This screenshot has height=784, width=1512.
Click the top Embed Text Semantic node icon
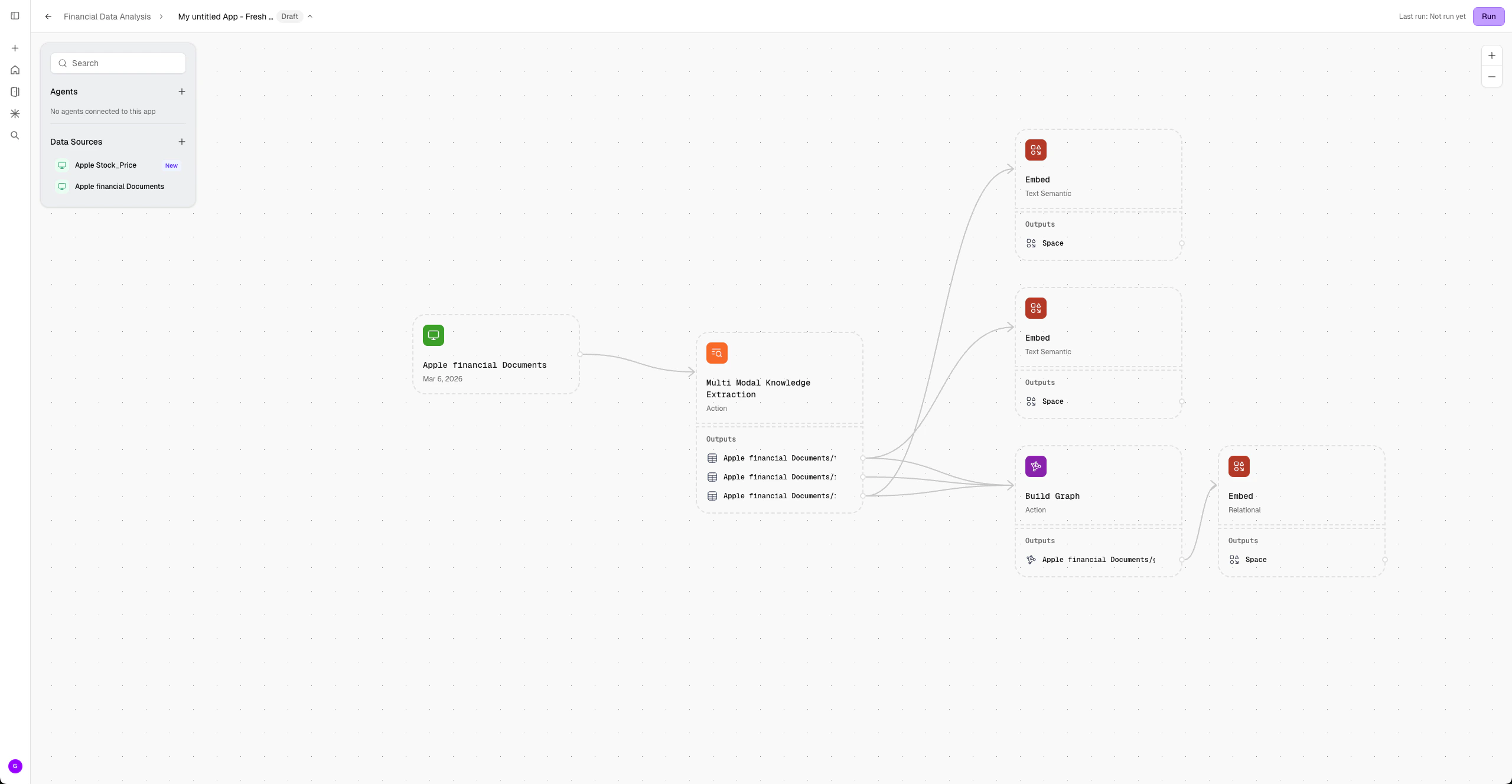pos(1035,149)
